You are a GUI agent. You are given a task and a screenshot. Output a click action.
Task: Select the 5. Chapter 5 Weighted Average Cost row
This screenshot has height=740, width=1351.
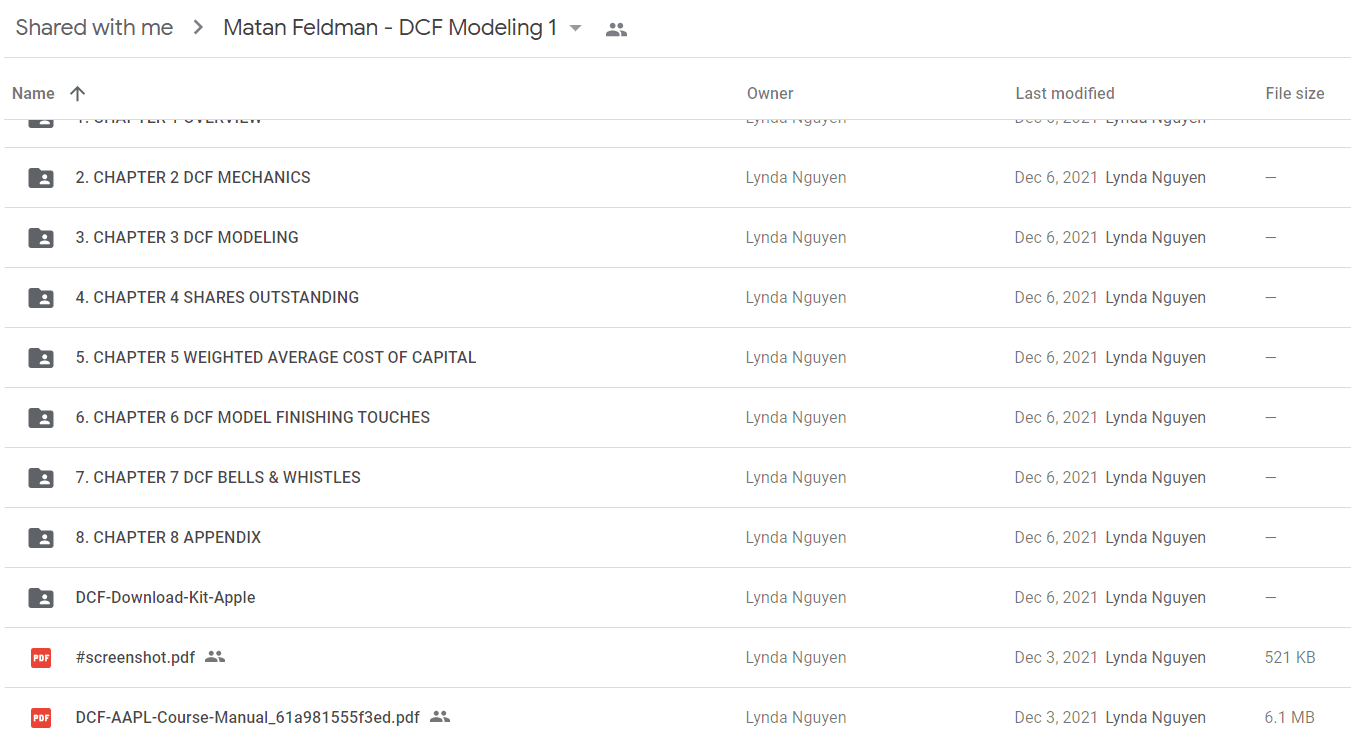coord(677,358)
